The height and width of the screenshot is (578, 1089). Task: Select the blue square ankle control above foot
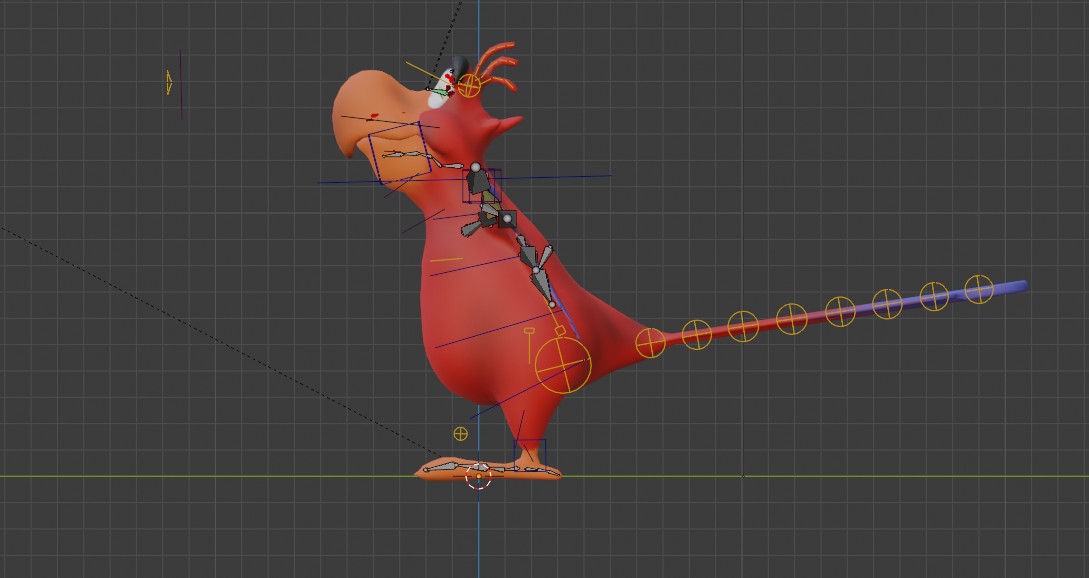530,453
